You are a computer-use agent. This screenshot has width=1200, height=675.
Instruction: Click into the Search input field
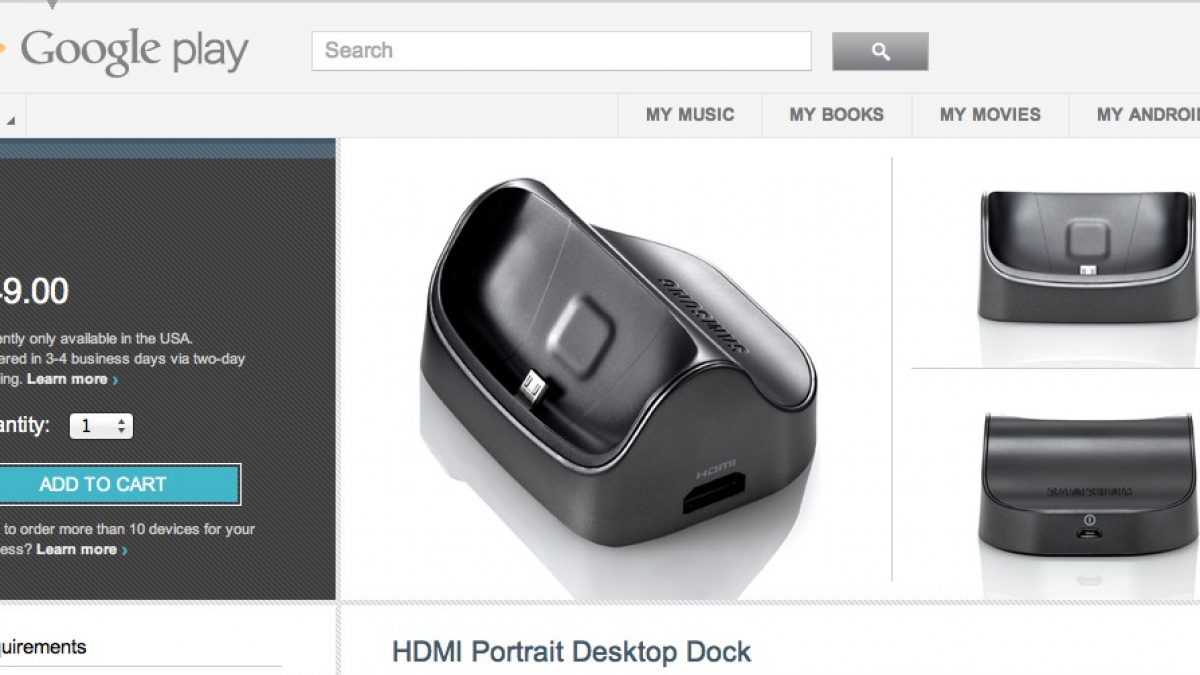(561, 51)
